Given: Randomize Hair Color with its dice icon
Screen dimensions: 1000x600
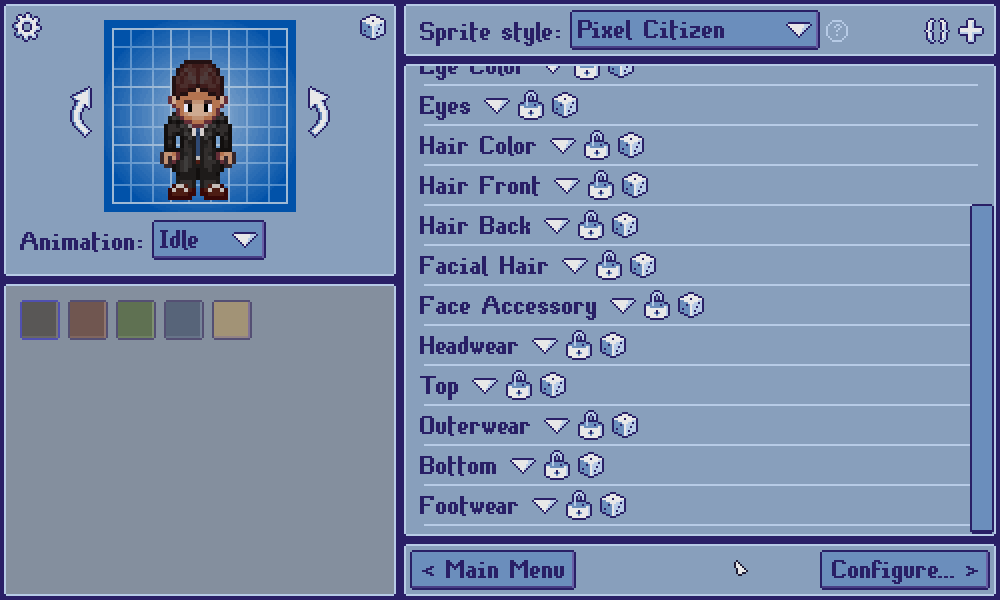Looking at the screenshot, I should 631,145.
